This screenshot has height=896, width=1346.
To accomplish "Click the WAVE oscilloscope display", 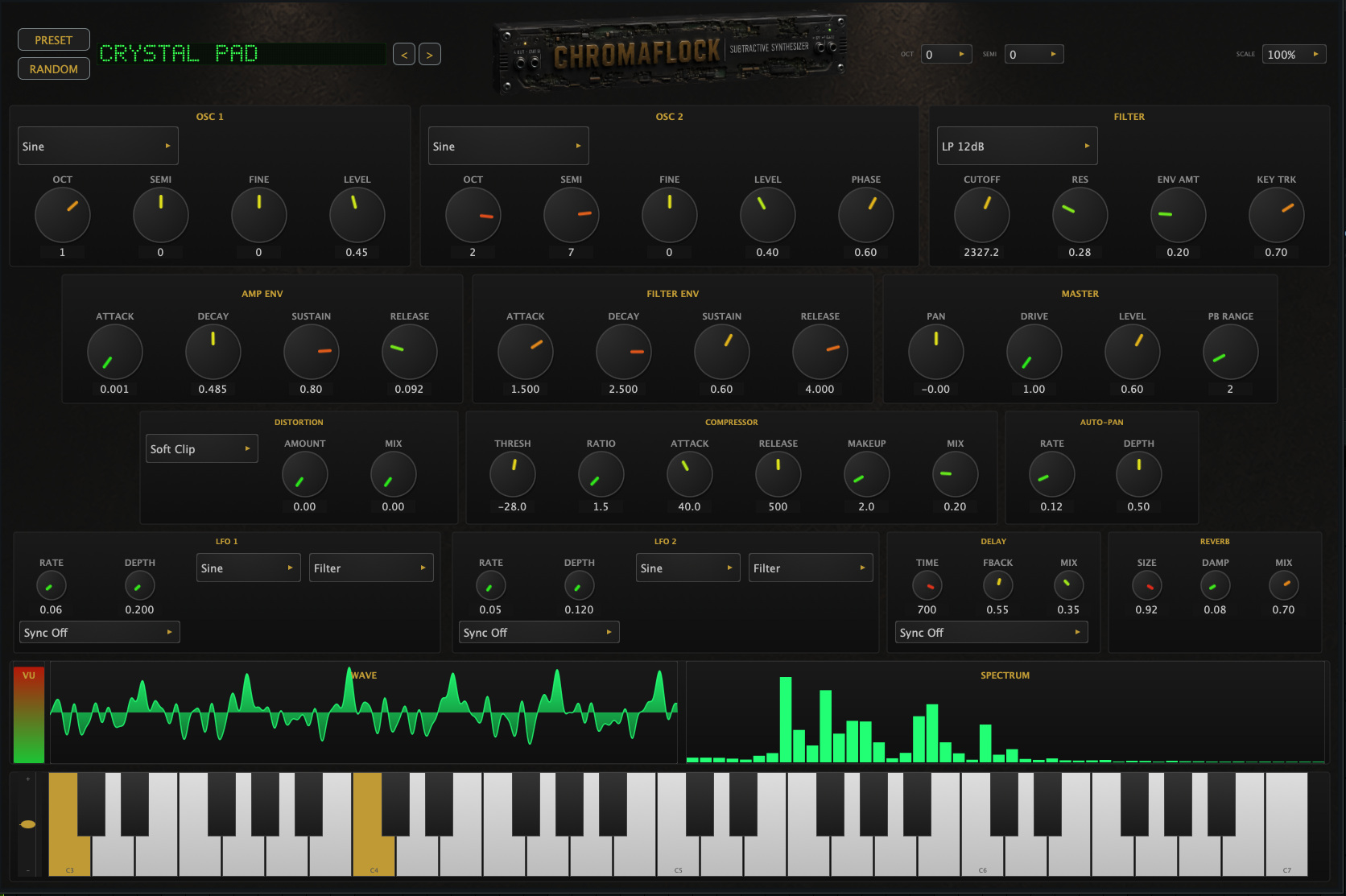I will [364, 712].
